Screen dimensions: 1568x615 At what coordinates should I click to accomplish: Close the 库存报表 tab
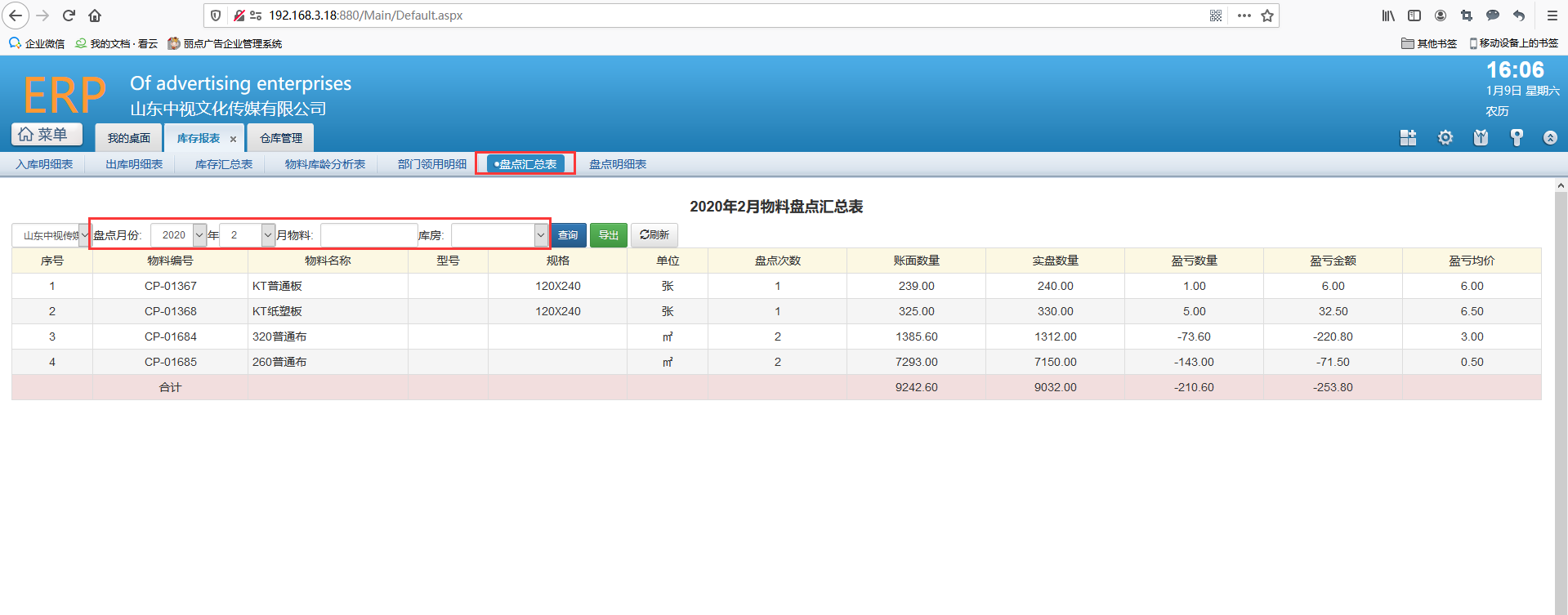[233, 139]
